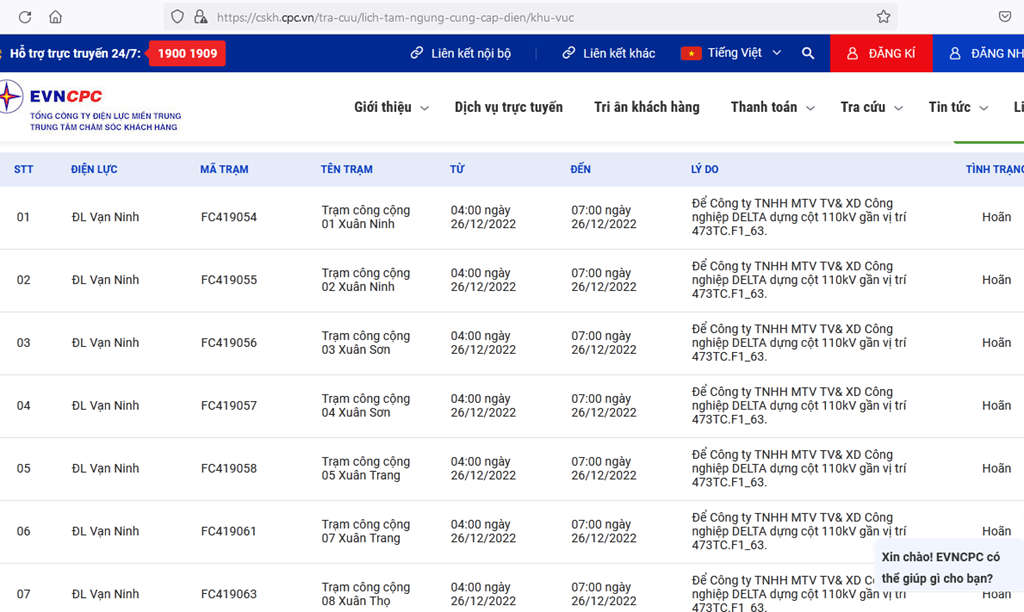
Task: Open Liên kết nội bộ link
Action: (x=461, y=53)
